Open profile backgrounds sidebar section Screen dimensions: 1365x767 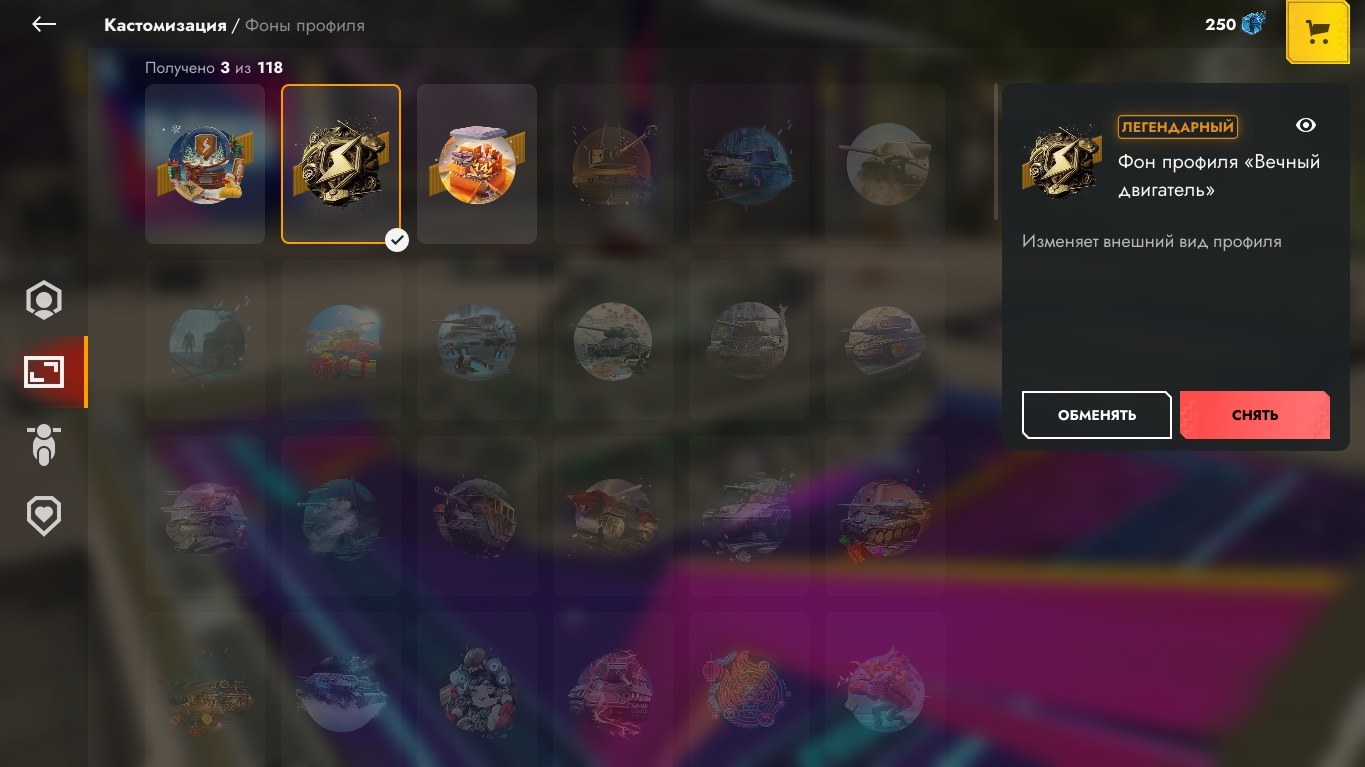[44, 373]
